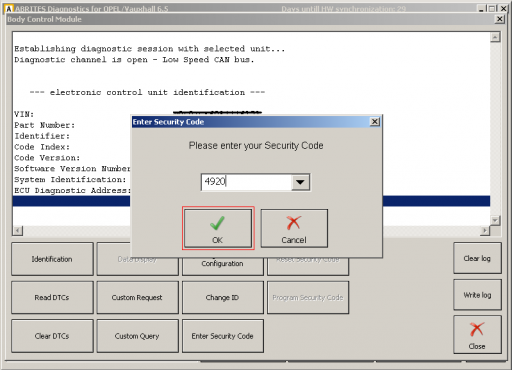The width and height of the screenshot is (512, 370).
Task: Click the ABRITES application icon in title bar
Action: [9, 9]
